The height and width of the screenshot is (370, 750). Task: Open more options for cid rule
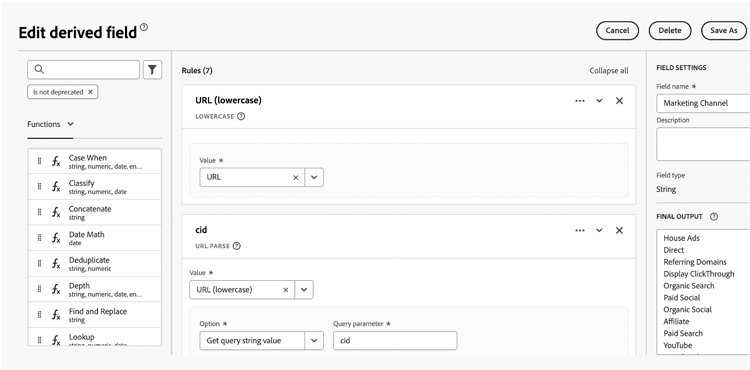click(580, 230)
